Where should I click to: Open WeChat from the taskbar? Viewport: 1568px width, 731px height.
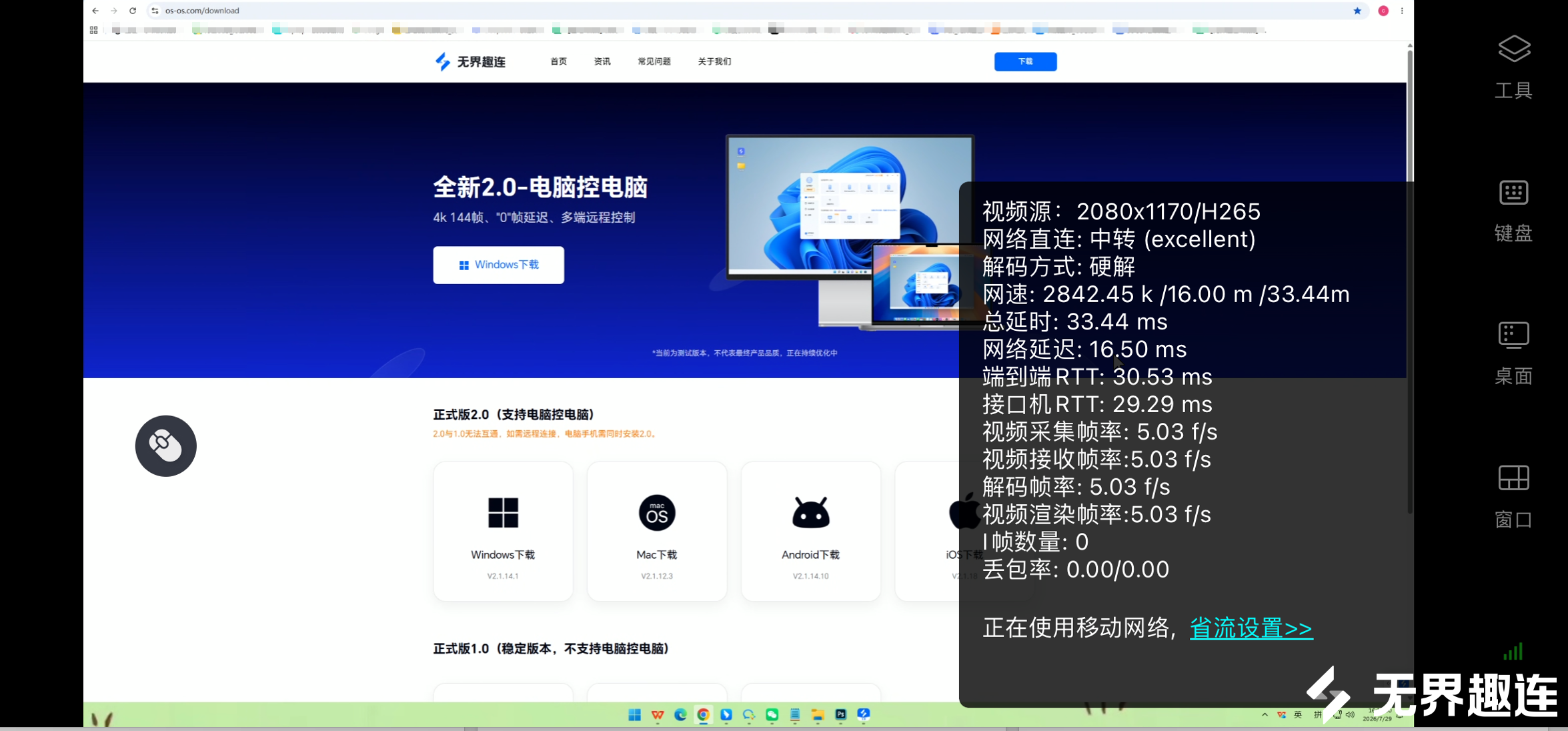pyautogui.click(x=772, y=715)
